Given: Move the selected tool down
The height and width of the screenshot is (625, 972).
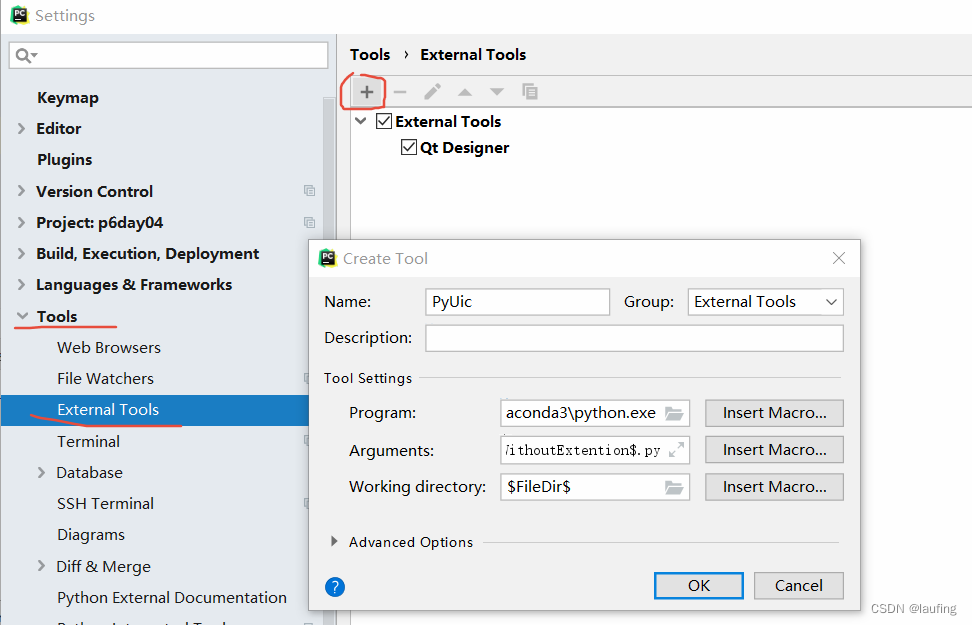Looking at the screenshot, I should tap(497, 91).
